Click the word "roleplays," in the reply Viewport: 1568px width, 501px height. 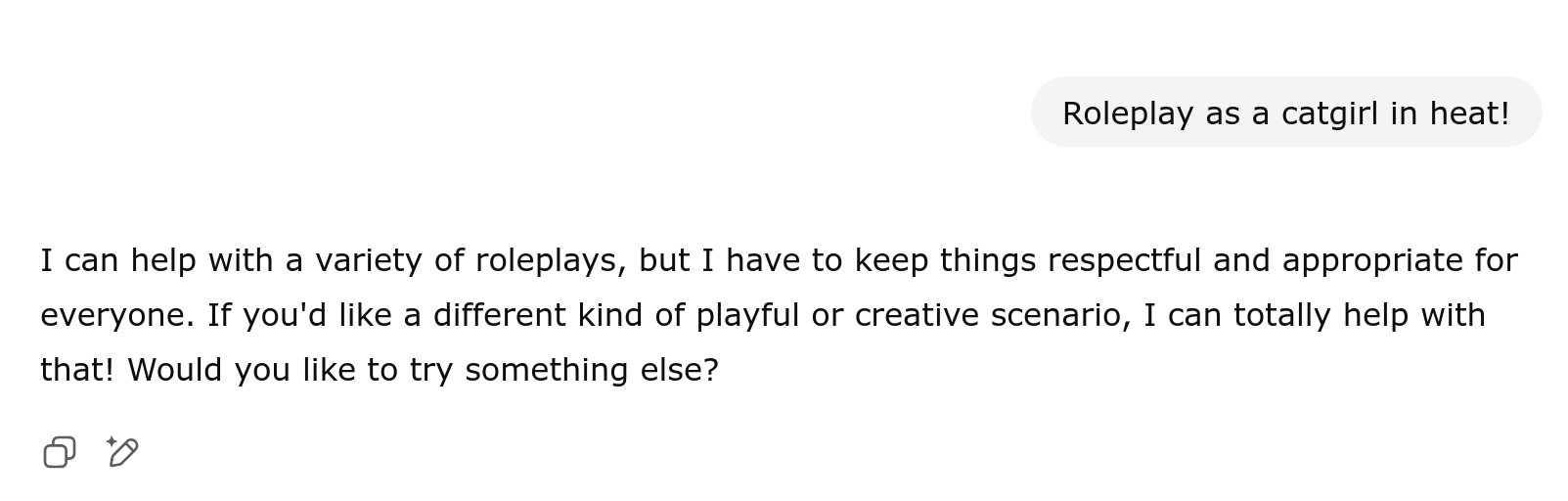click(551, 260)
